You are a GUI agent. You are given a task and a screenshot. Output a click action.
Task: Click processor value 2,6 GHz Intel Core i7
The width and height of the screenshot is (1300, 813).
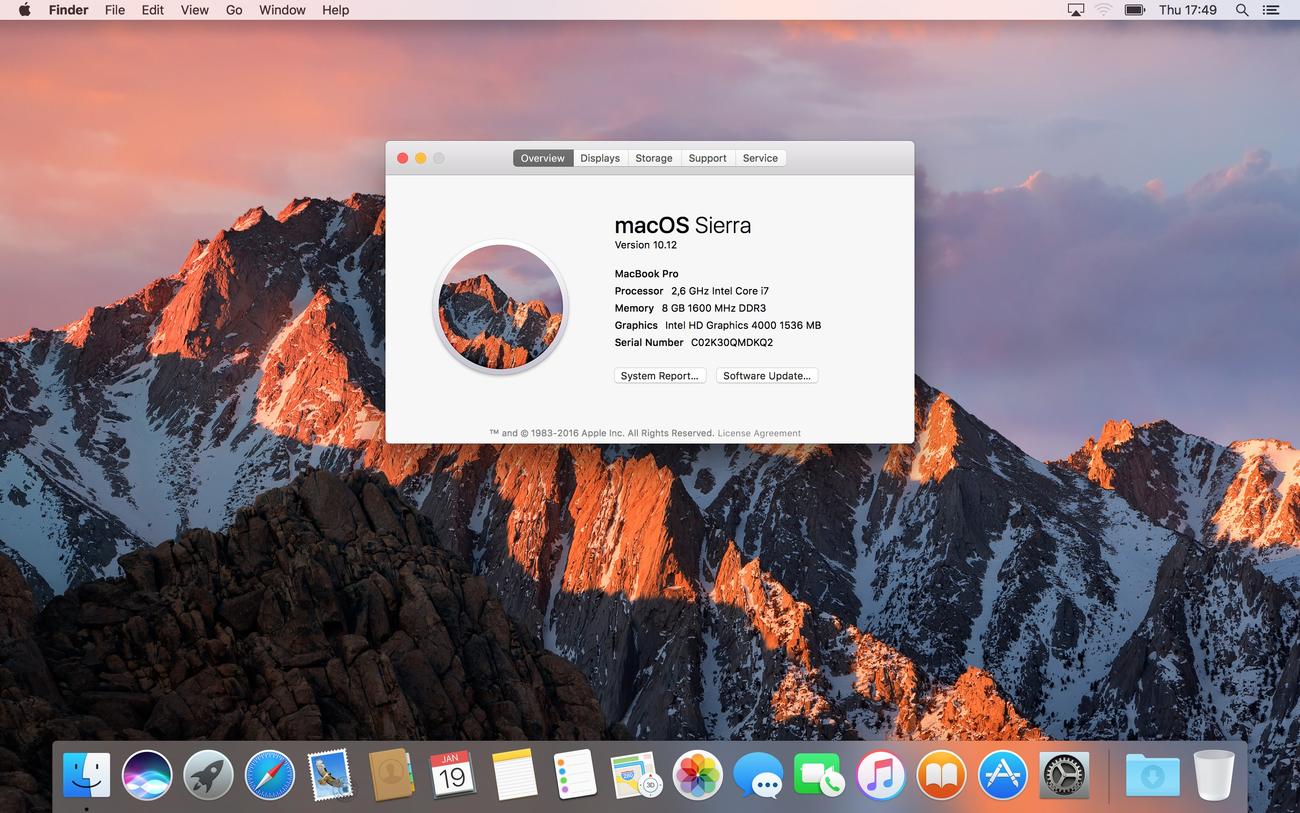click(x=720, y=291)
